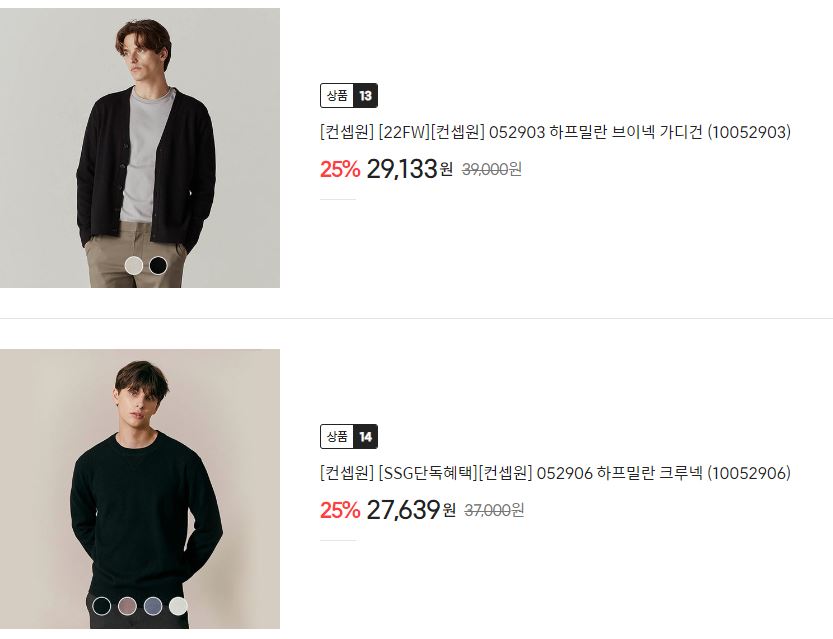
Task: Click the 상품 13 badge
Action: [x=349, y=96]
